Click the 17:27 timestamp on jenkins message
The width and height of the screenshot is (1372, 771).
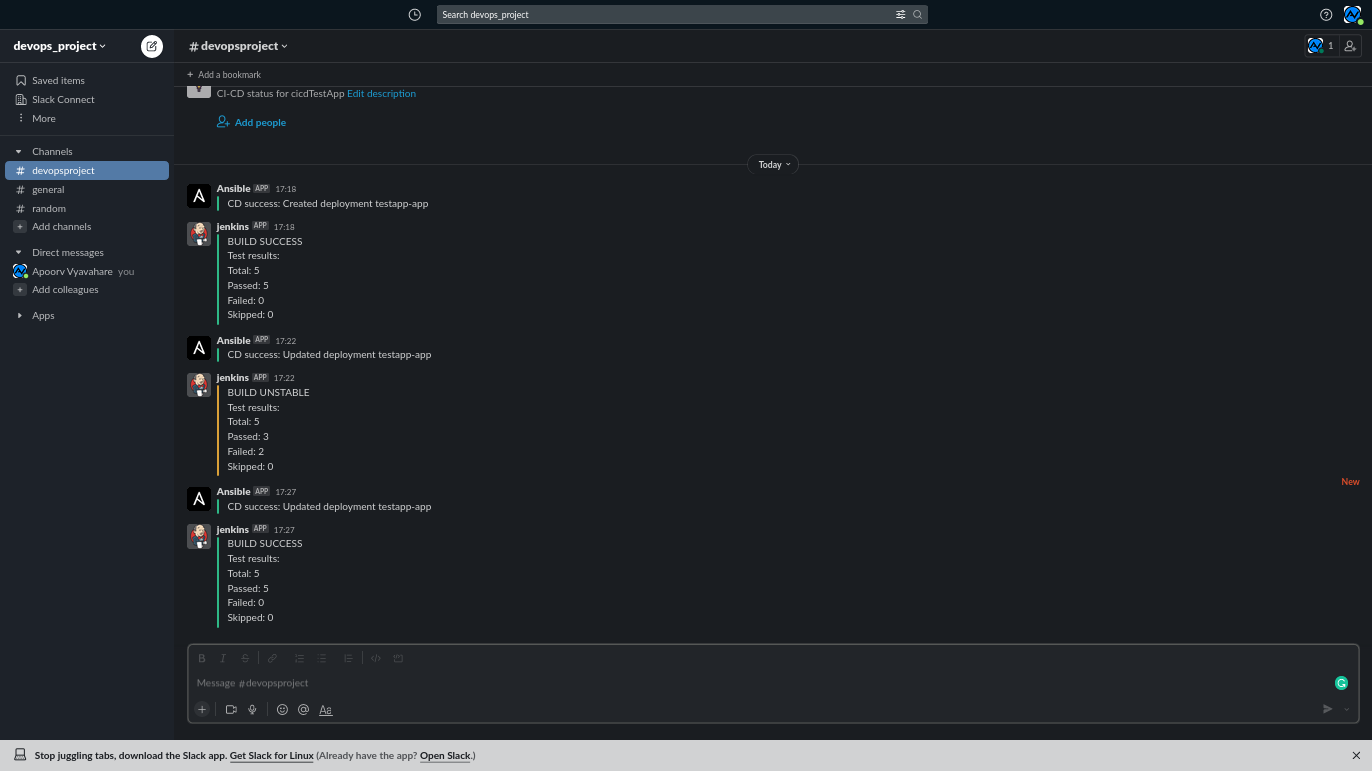tap(286, 530)
